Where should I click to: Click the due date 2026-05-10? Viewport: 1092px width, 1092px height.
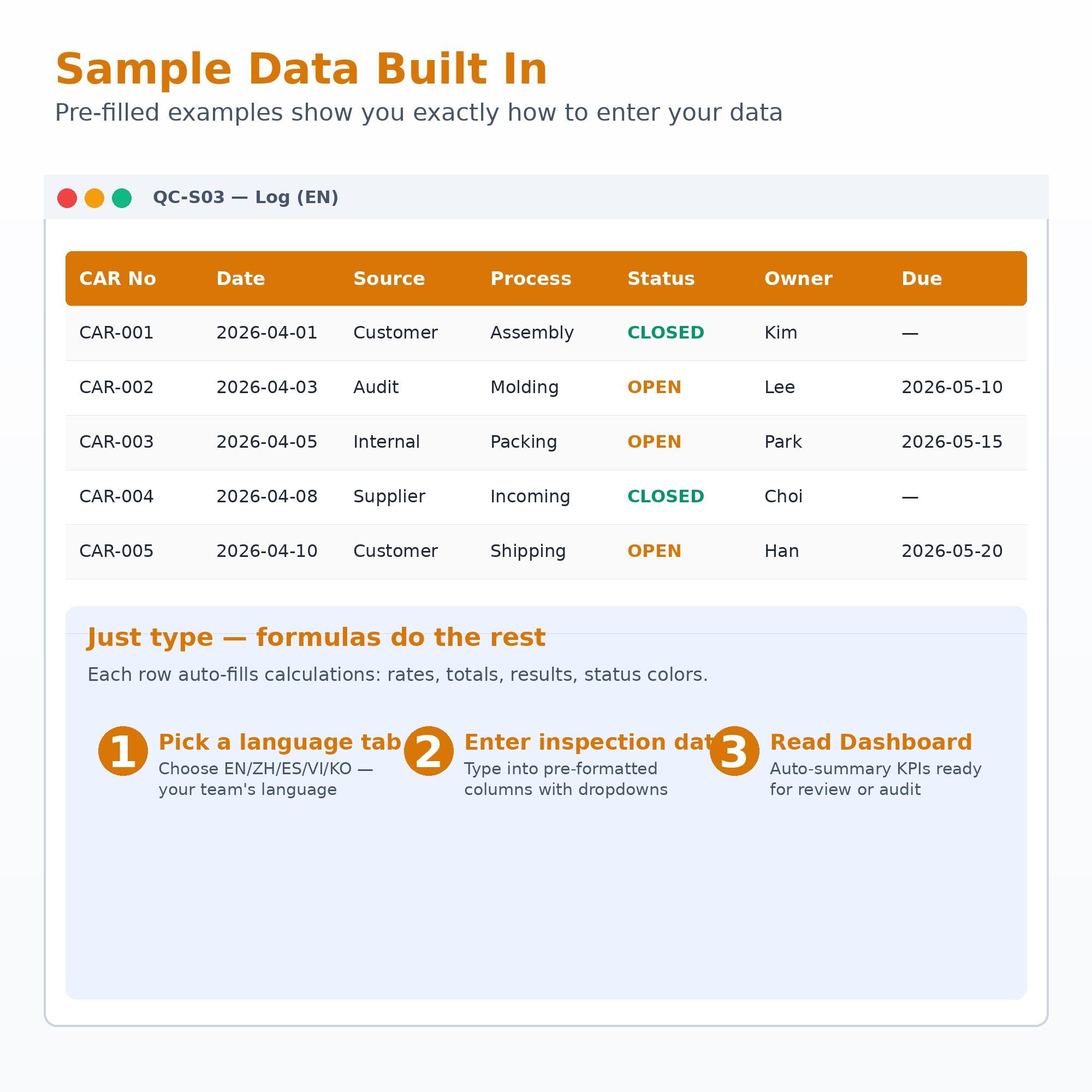(x=952, y=387)
